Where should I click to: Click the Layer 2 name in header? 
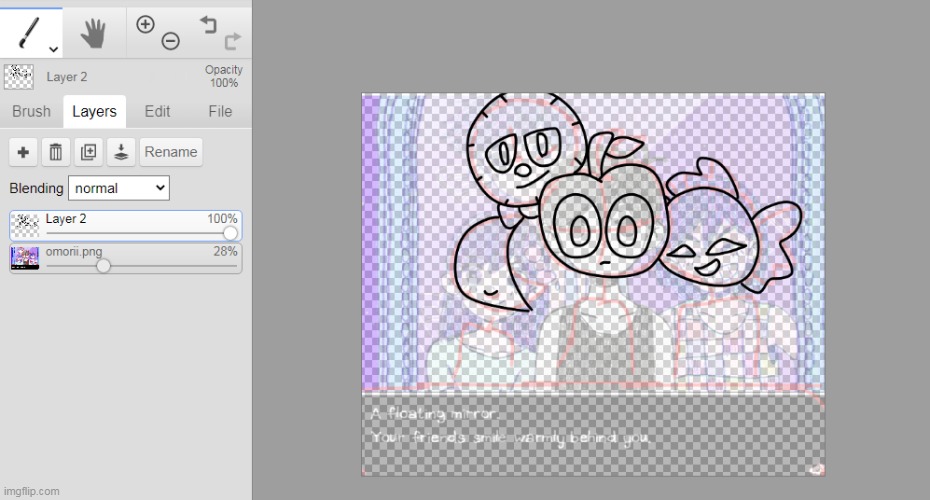[x=66, y=77]
